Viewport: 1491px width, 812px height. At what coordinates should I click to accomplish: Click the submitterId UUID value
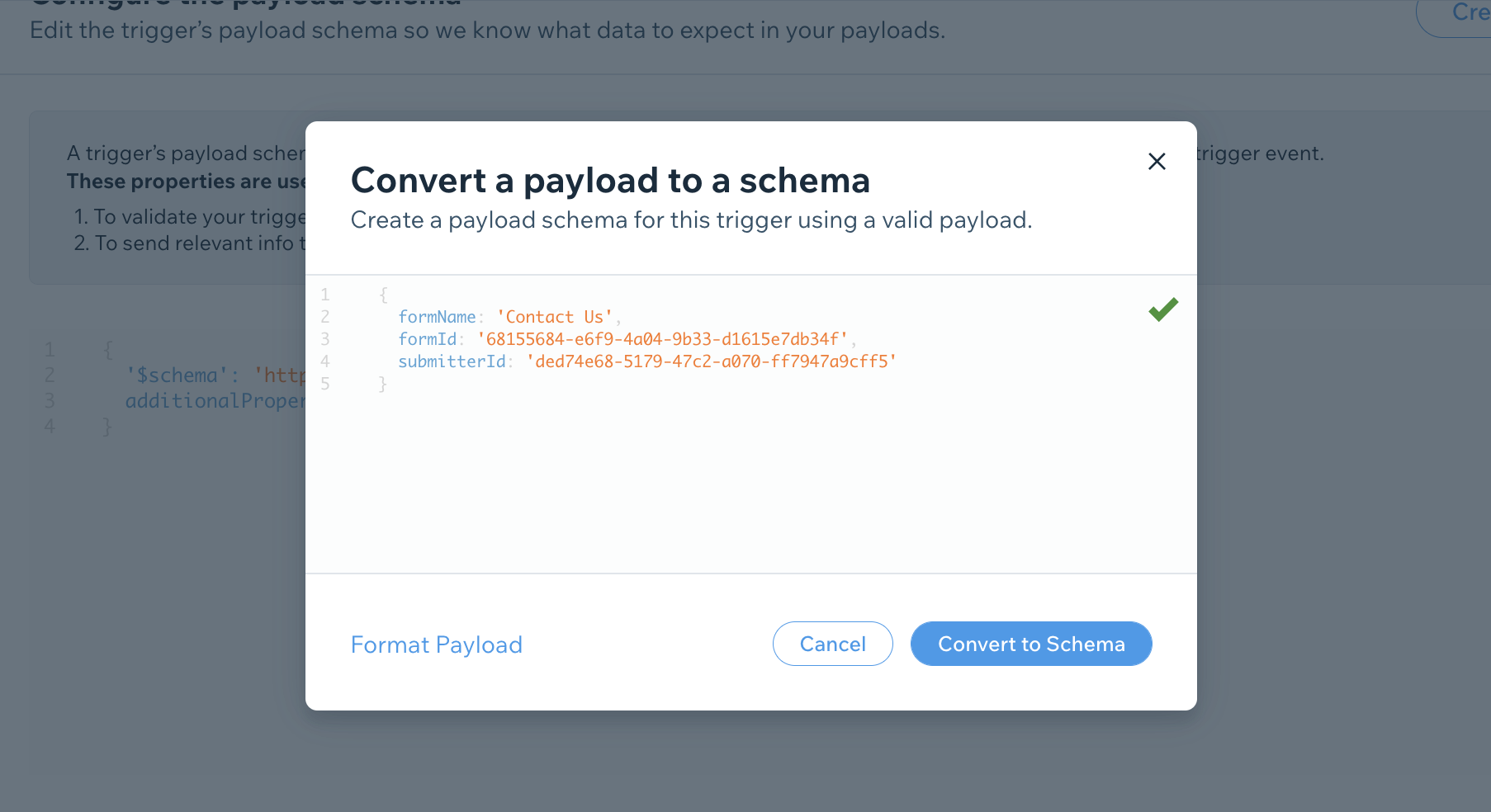[711, 361]
